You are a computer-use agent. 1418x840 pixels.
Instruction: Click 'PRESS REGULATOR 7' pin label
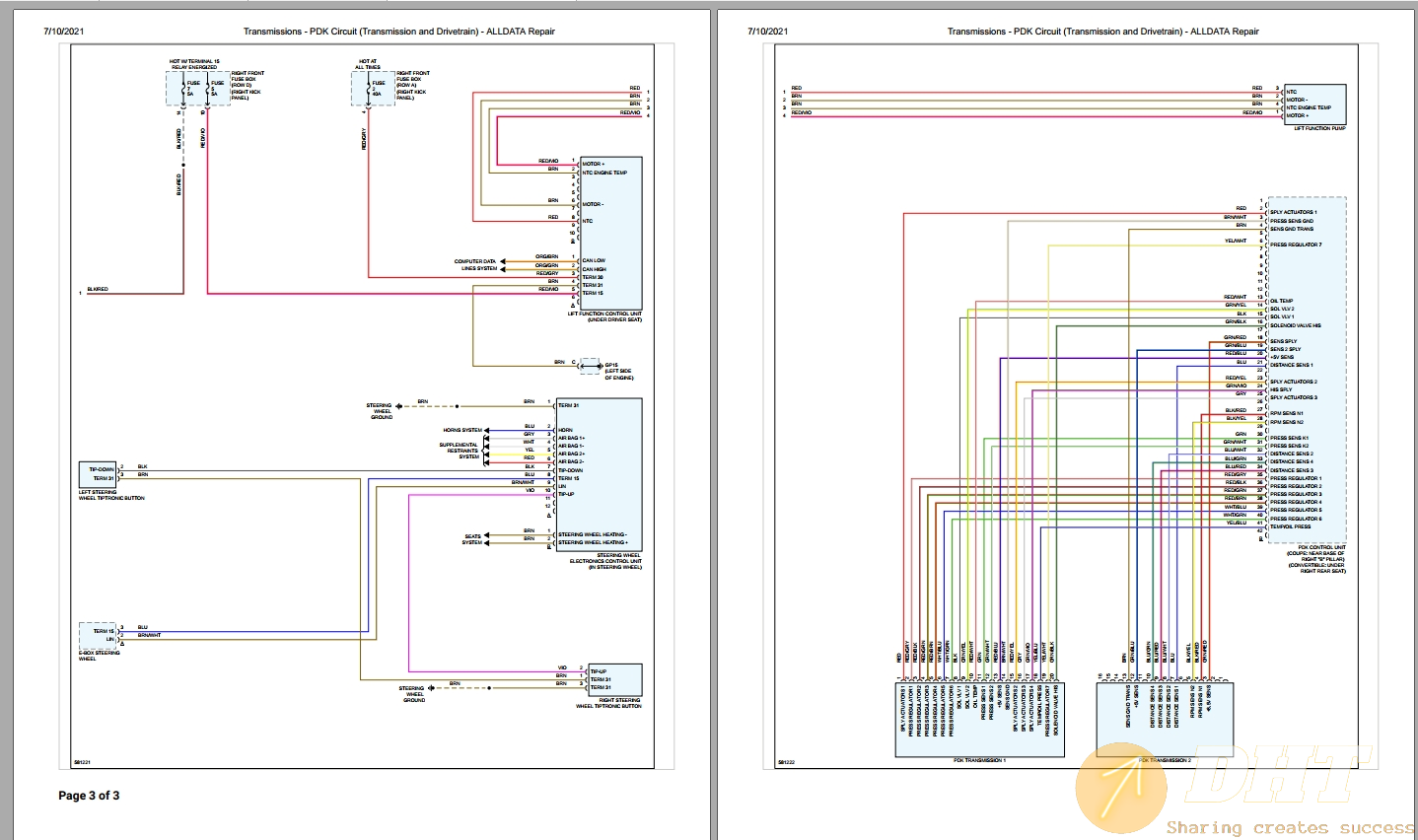(x=1296, y=245)
